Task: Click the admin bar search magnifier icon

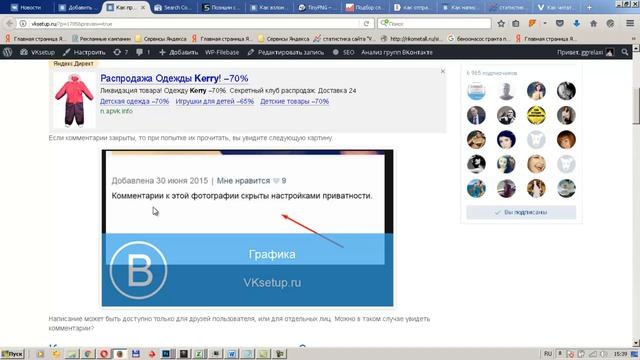Action: click(x=625, y=52)
